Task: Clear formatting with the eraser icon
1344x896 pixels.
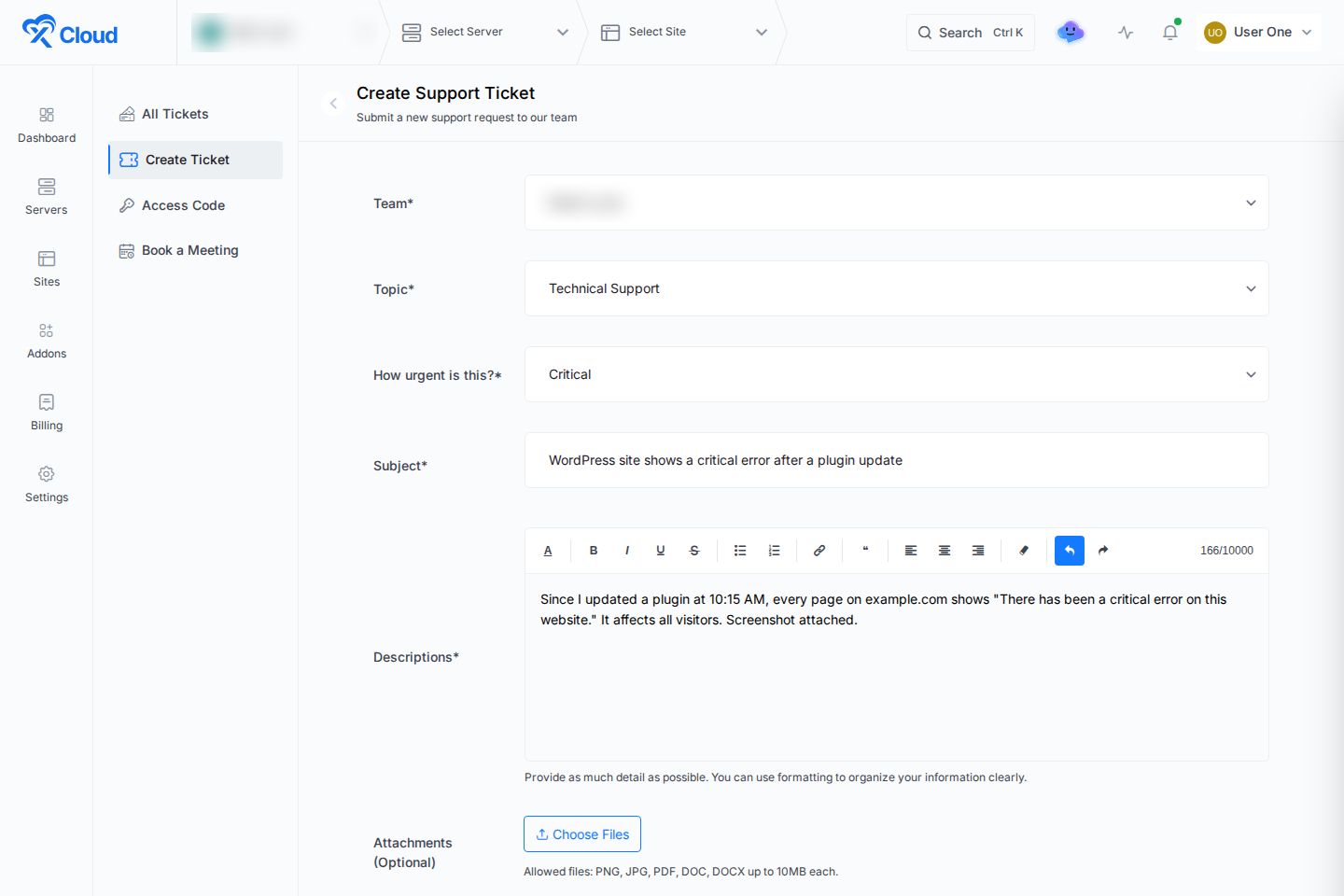Action: [x=1024, y=551]
